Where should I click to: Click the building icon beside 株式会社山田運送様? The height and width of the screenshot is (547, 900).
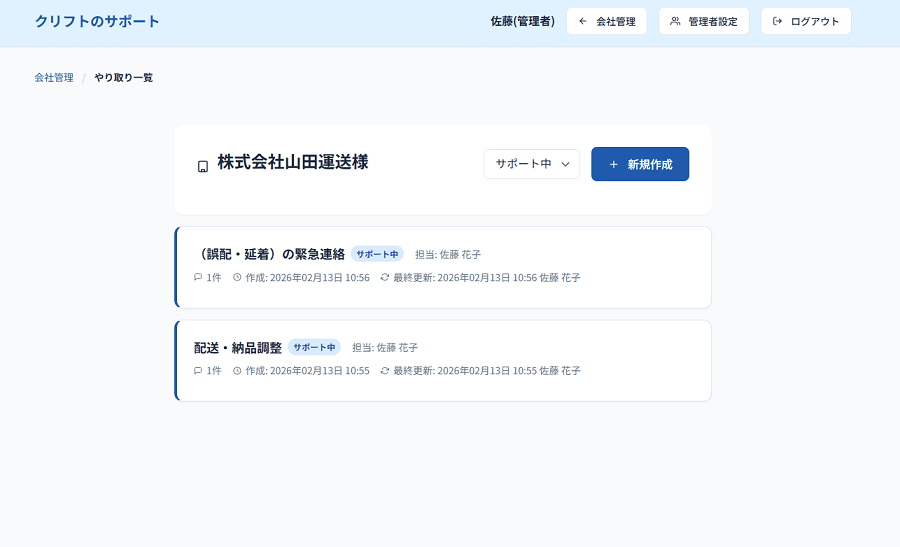(x=203, y=166)
